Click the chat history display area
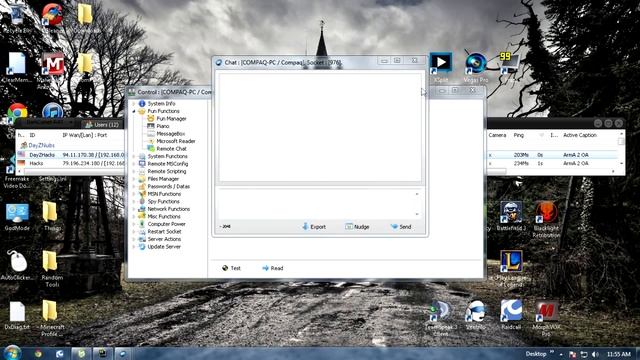The height and width of the screenshot is (360, 640). click(320, 127)
